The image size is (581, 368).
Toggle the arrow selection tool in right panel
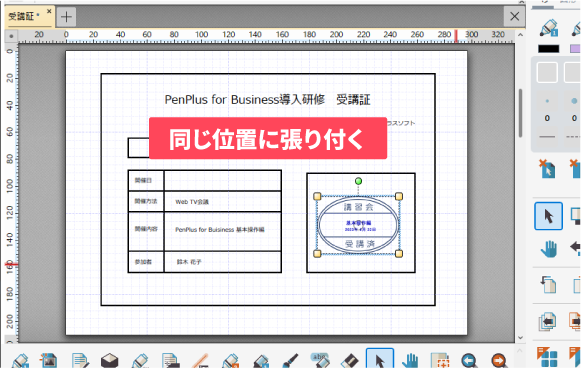pos(548,216)
